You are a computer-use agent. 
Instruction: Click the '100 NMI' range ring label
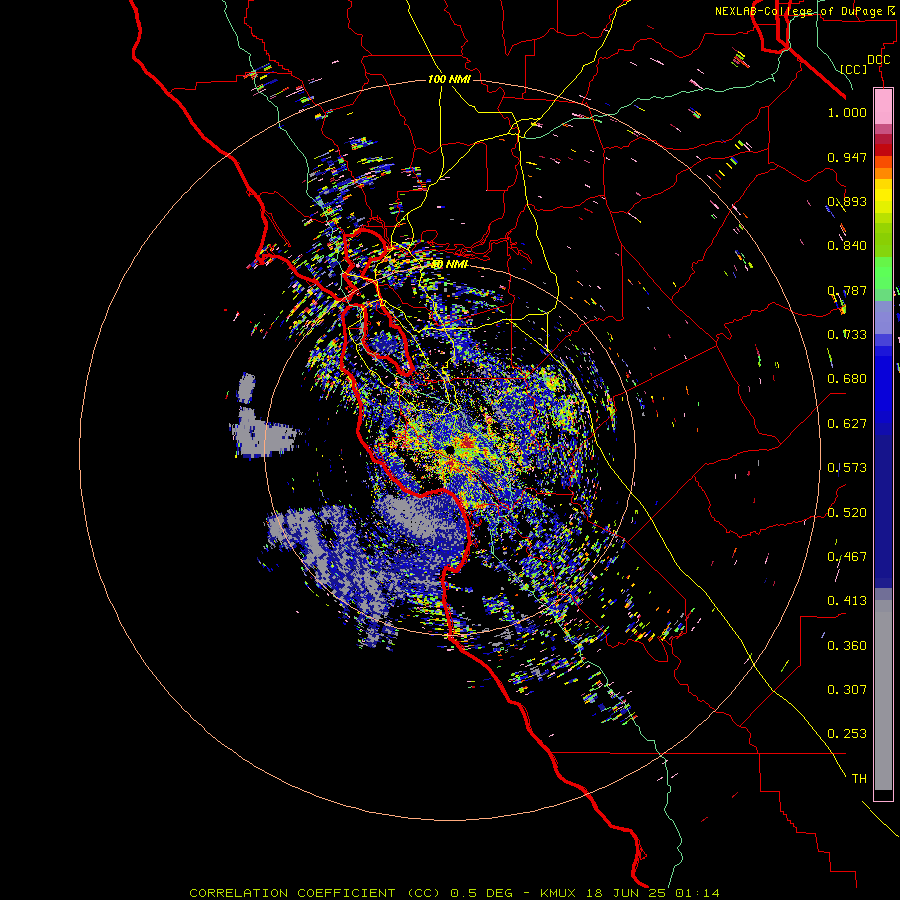click(449, 79)
